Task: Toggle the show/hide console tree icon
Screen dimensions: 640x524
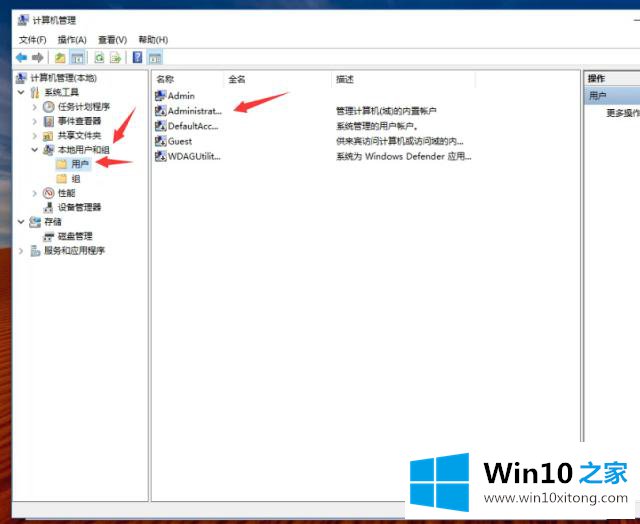Action: (77, 58)
